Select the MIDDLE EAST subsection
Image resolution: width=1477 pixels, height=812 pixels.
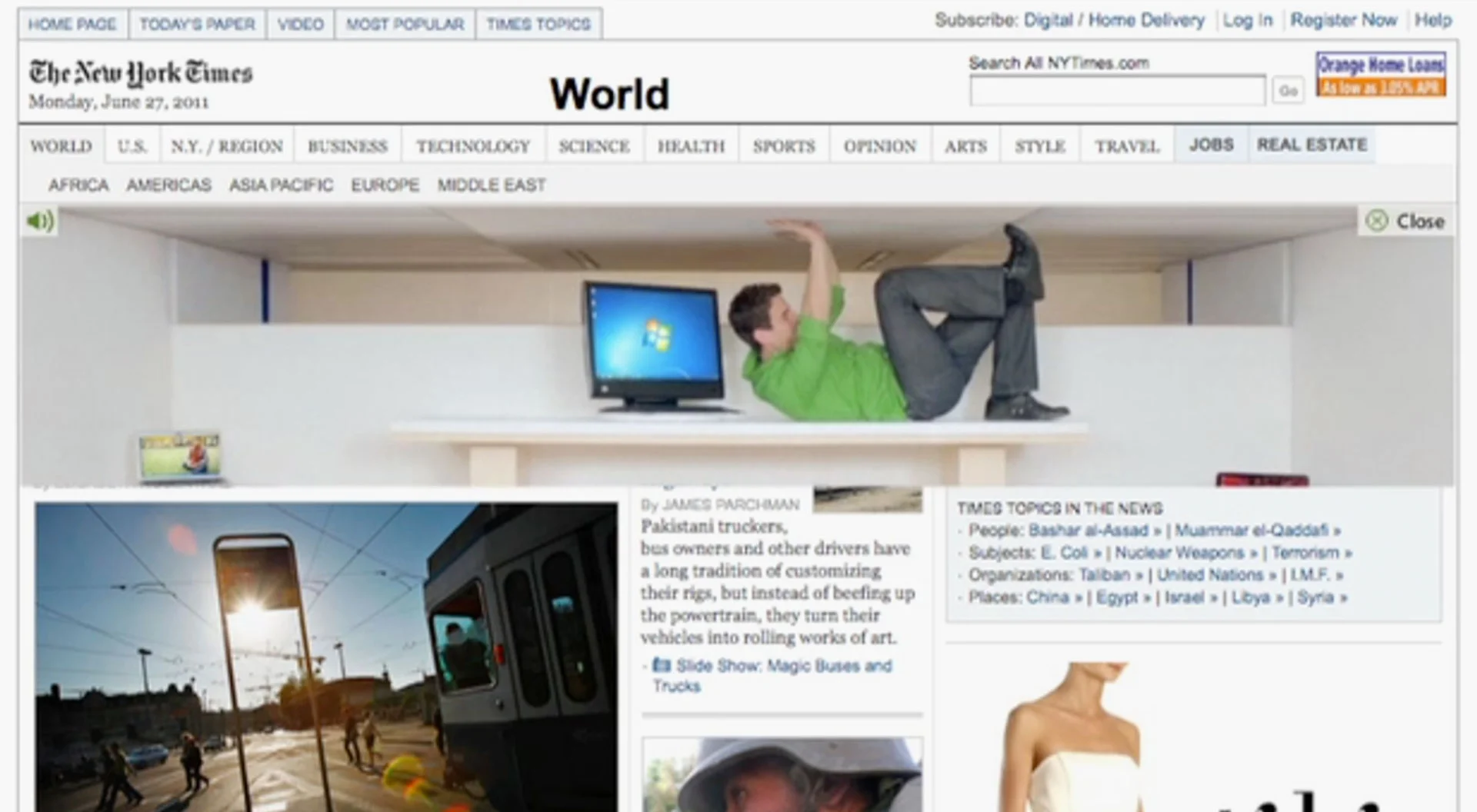tap(492, 185)
